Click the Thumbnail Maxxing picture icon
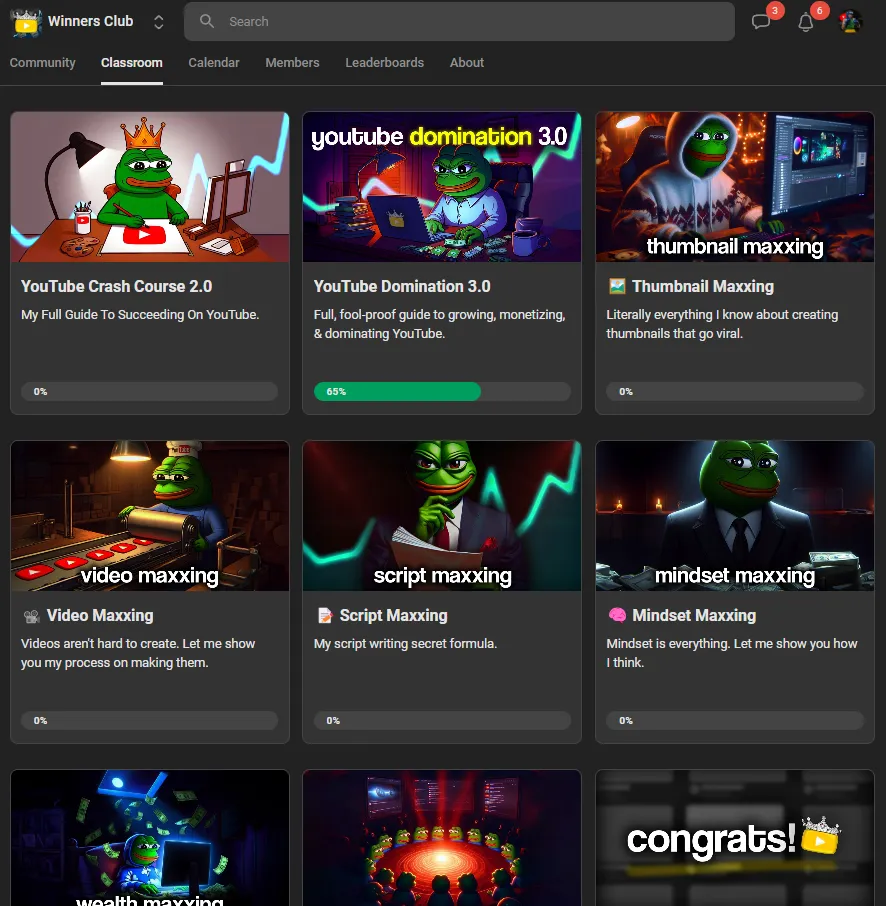The height and width of the screenshot is (906, 886). click(617, 286)
